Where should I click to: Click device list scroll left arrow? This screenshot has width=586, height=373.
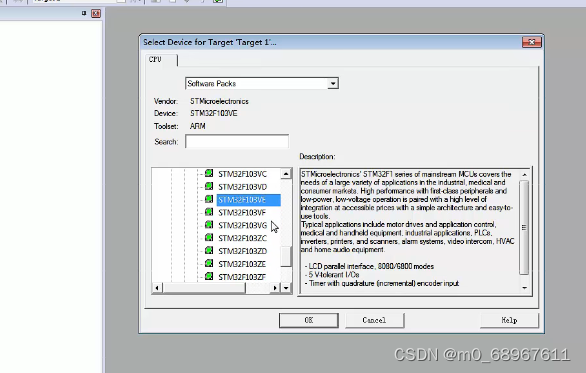point(157,288)
